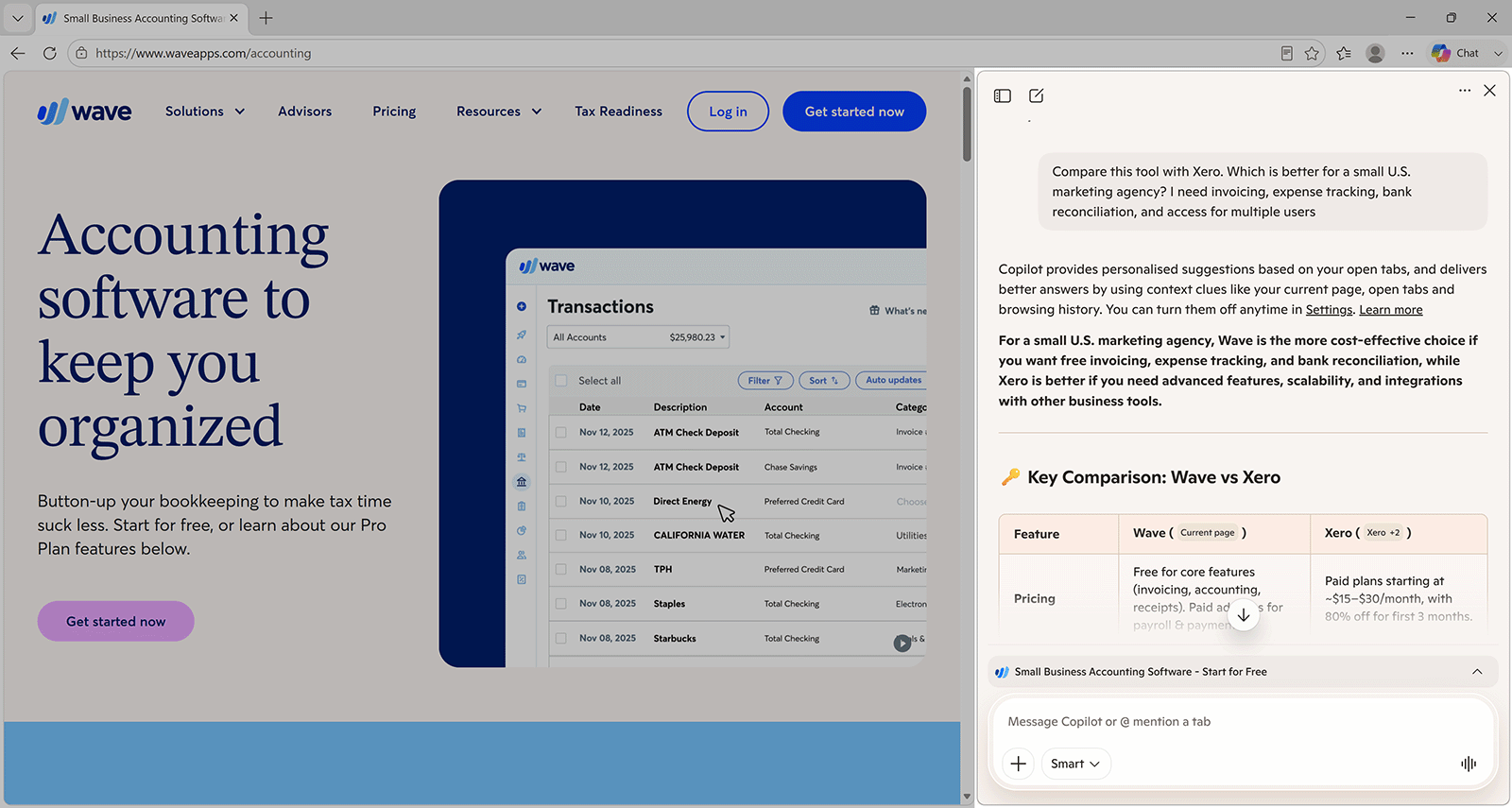Click the pie chart reports sidebar icon

pyautogui.click(x=522, y=530)
